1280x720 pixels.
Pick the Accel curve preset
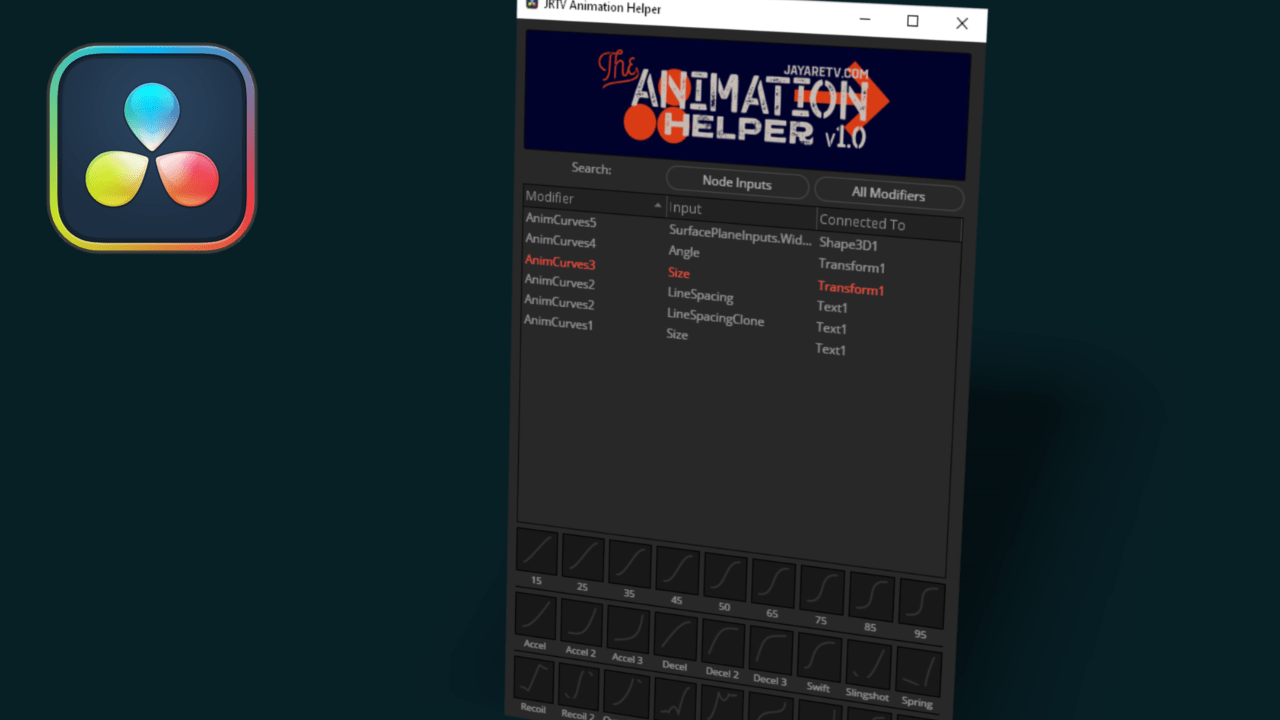(534, 620)
